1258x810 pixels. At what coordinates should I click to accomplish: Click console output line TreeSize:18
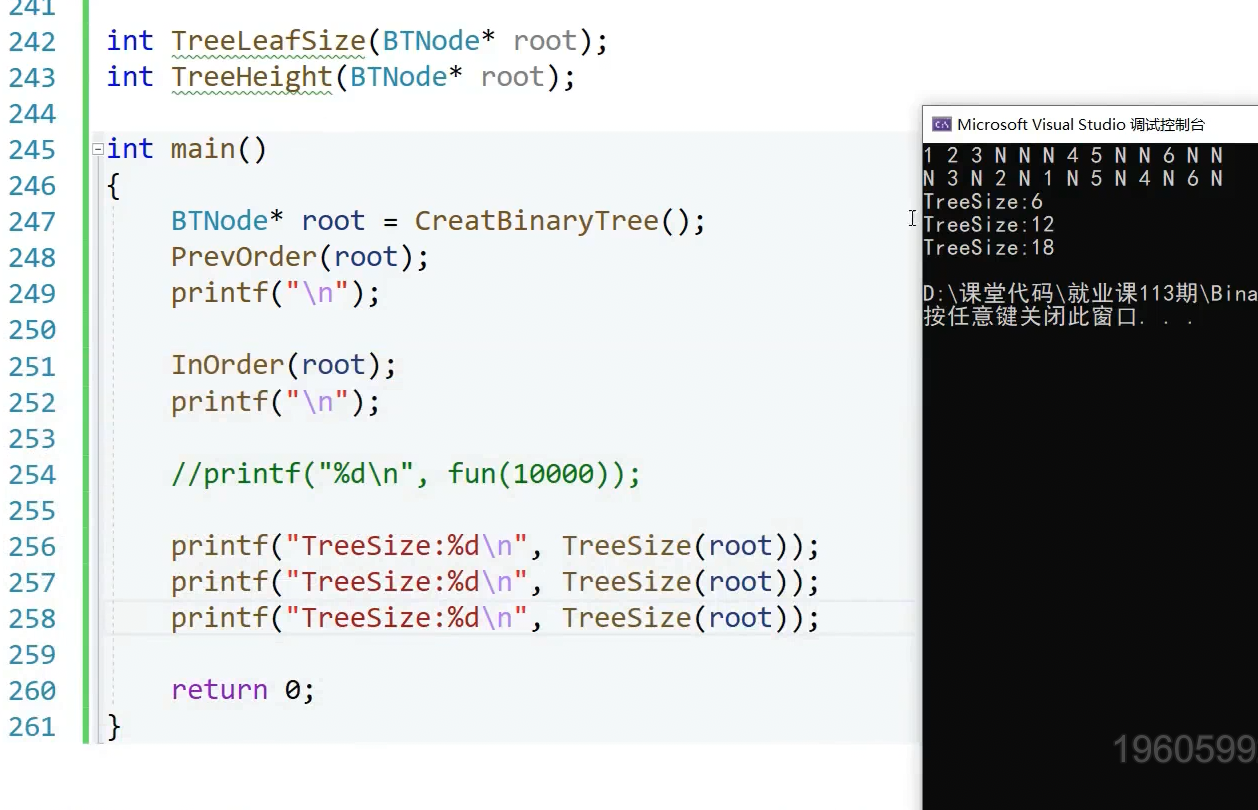pyautogui.click(x=989, y=248)
